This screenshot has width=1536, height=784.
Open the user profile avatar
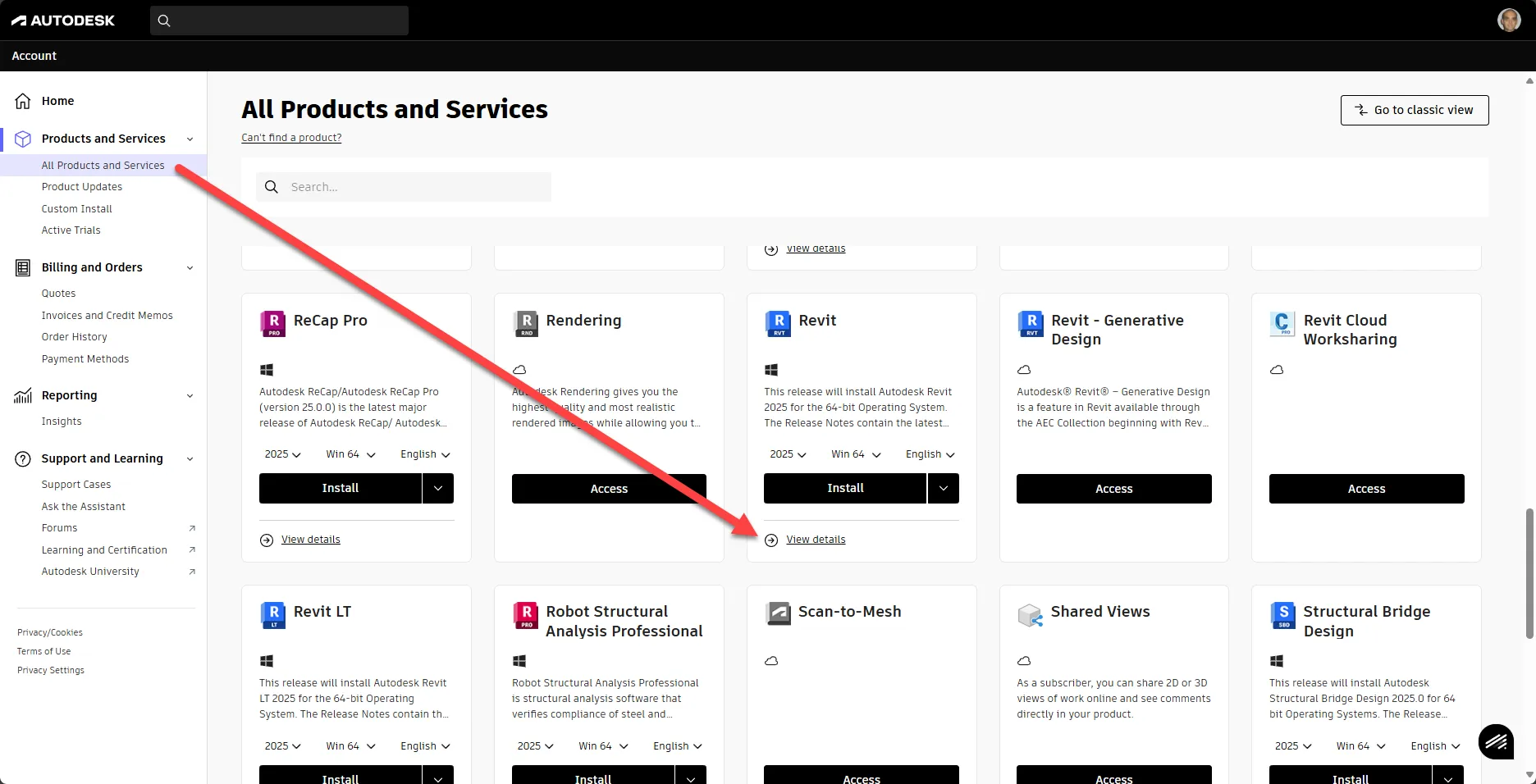(1508, 21)
